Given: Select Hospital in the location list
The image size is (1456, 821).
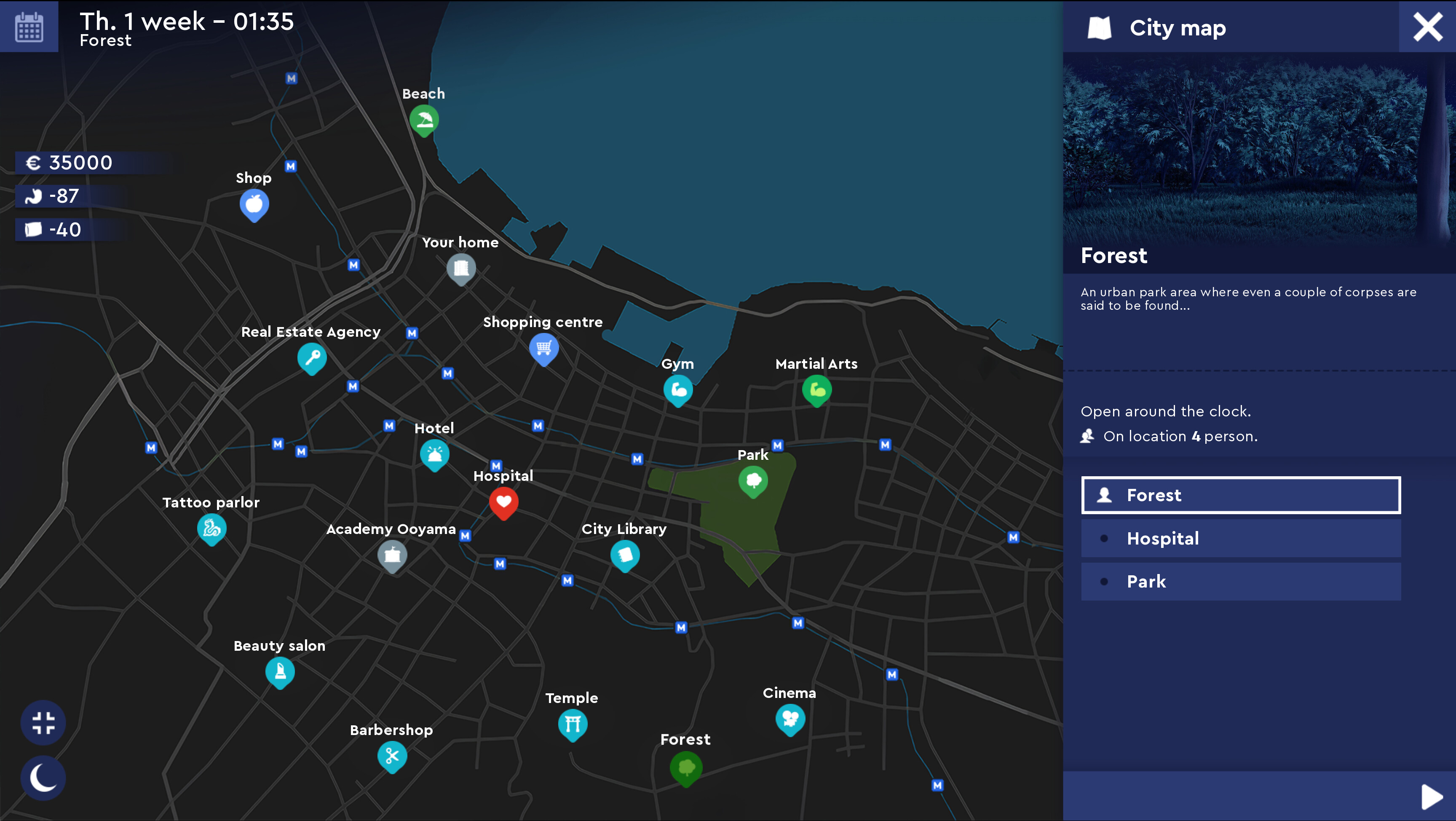Looking at the screenshot, I should [1241, 538].
